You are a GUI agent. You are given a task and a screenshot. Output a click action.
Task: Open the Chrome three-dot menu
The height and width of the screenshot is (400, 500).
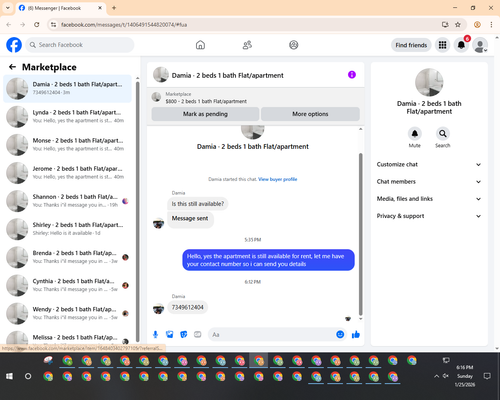pos(491,25)
